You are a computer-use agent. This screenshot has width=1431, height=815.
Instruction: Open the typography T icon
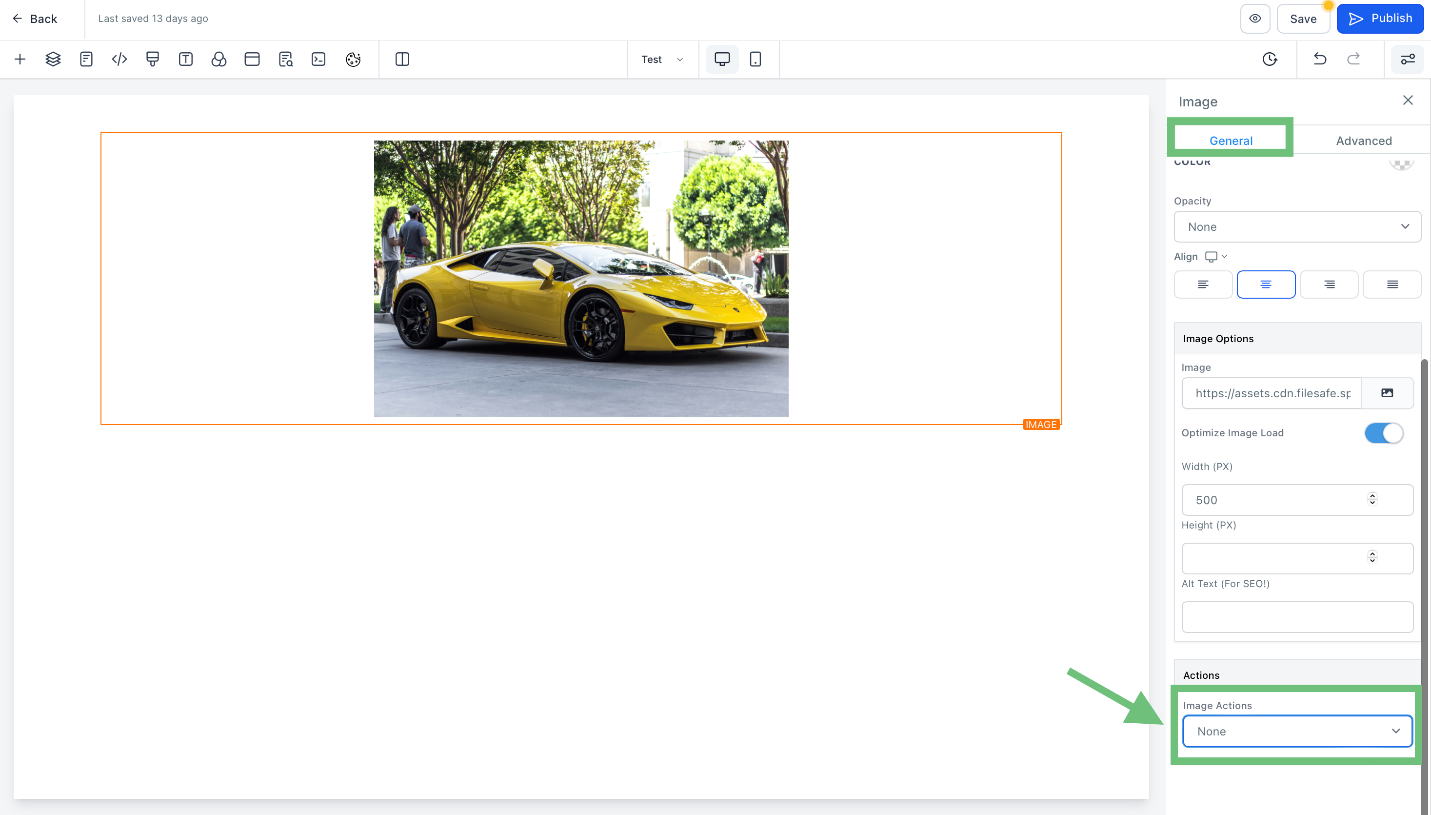(186, 59)
